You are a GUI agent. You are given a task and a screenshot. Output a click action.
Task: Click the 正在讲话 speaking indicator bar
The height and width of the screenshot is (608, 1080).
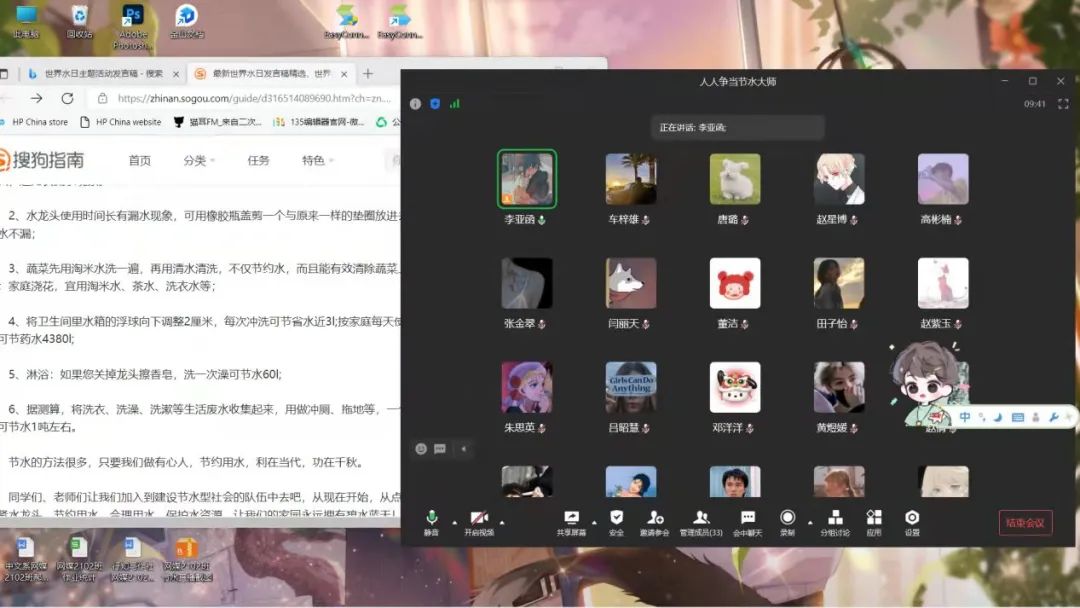pyautogui.click(x=738, y=127)
